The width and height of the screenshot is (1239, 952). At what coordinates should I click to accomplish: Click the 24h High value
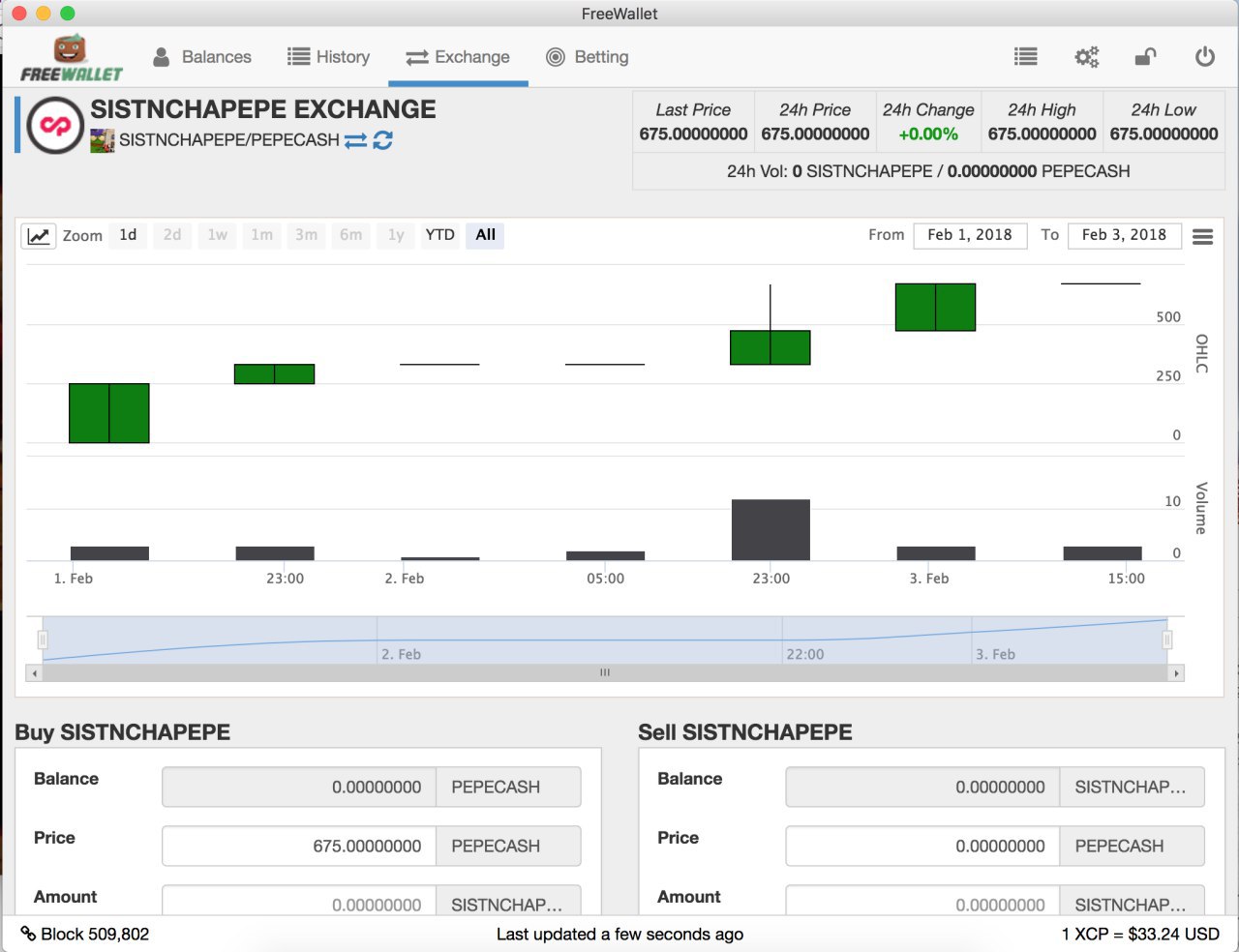(x=1042, y=134)
